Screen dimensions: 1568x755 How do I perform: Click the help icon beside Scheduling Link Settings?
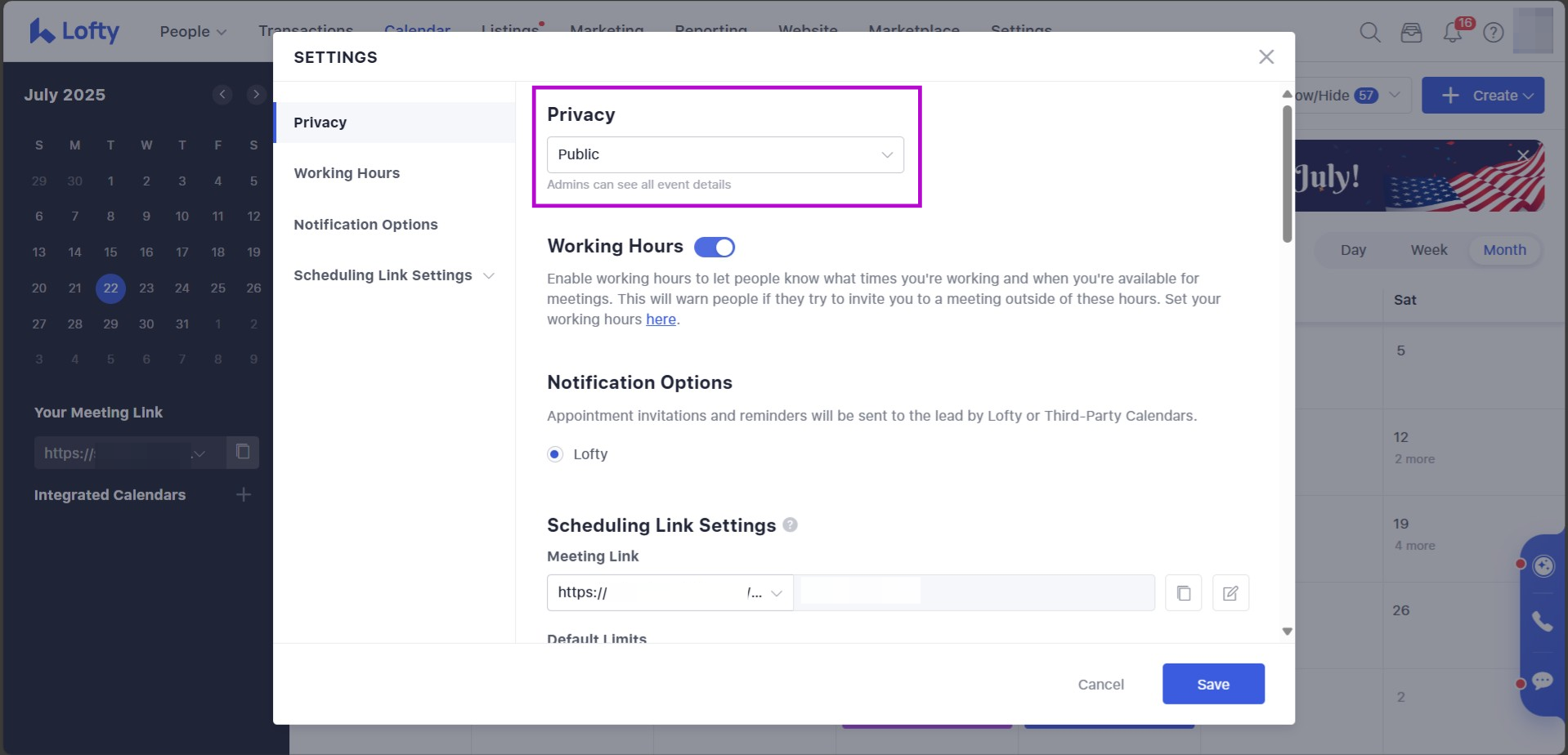point(790,525)
